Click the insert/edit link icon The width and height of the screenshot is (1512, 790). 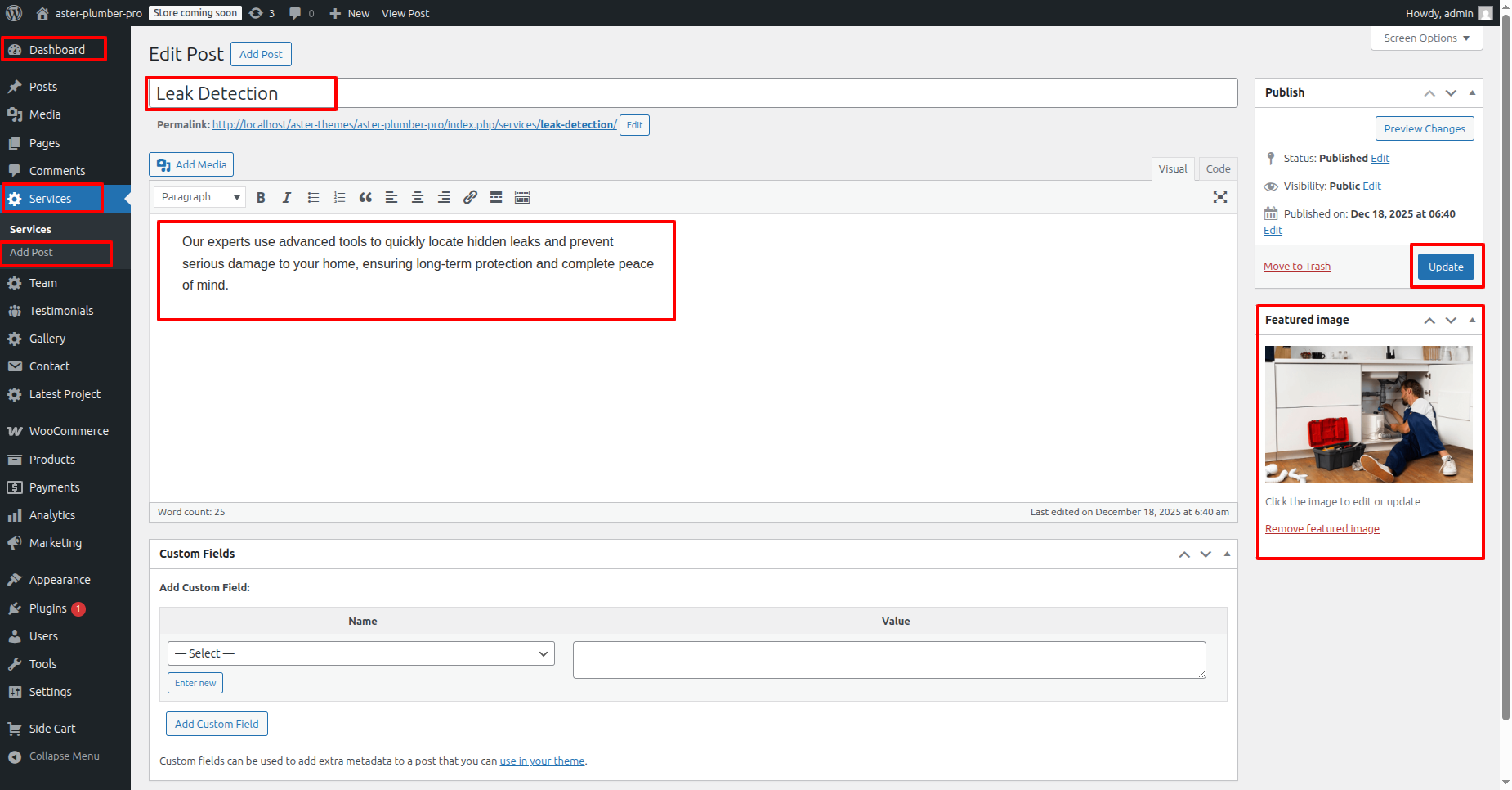point(470,197)
